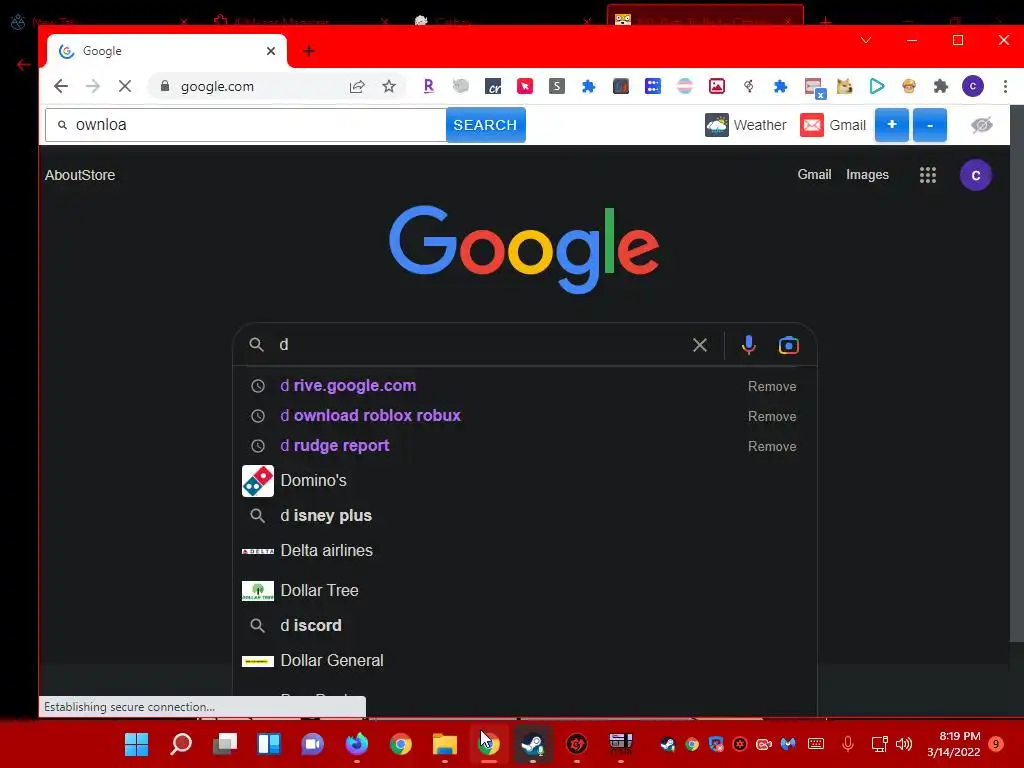The image size is (1024, 768).
Task: Open volume control in the system tray
Action: coord(904,744)
